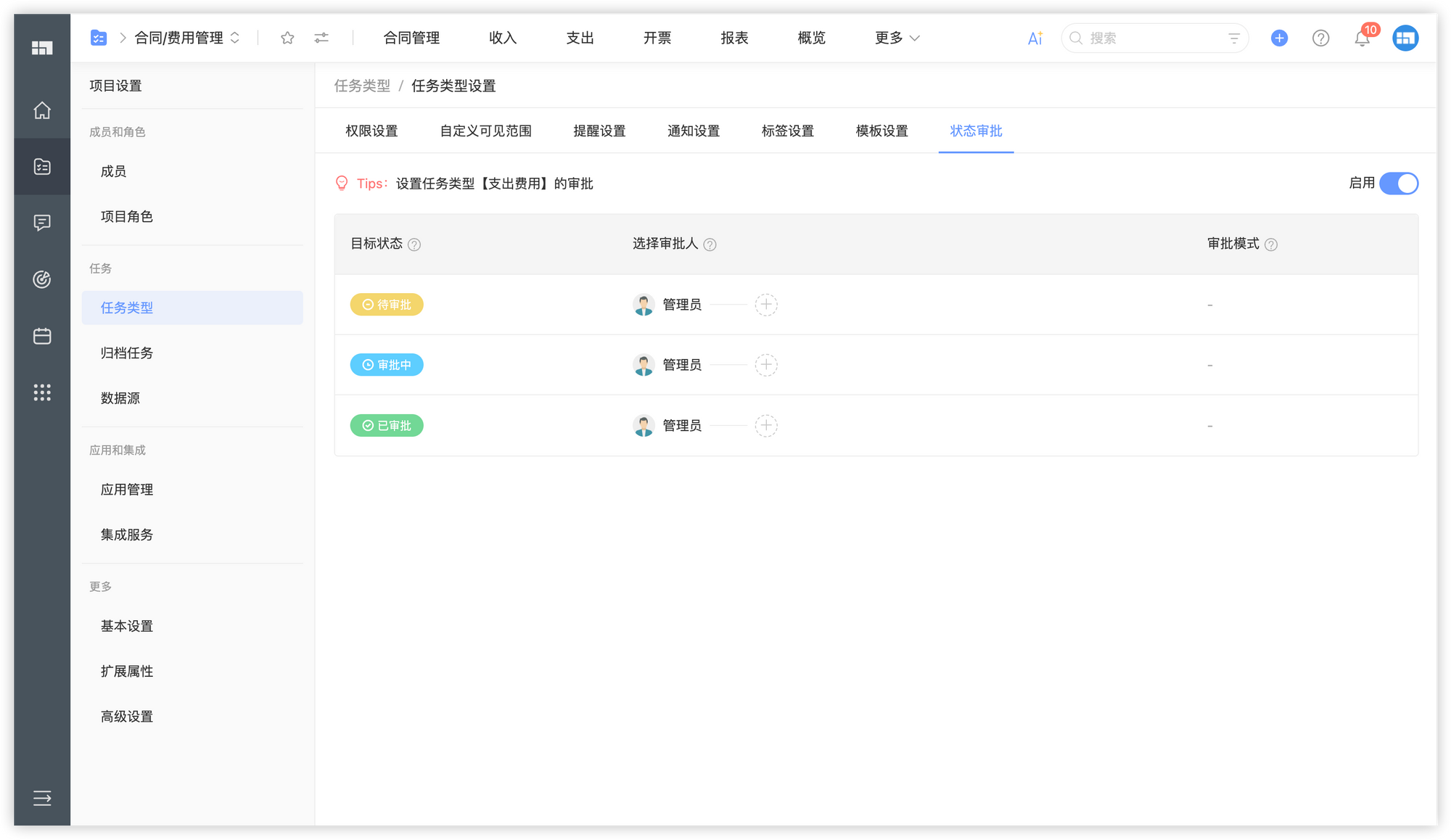The width and height of the screenshot is (1451, 840).
Task: Open 高级设置 in settings menu
Action: [x=192, y=717]
